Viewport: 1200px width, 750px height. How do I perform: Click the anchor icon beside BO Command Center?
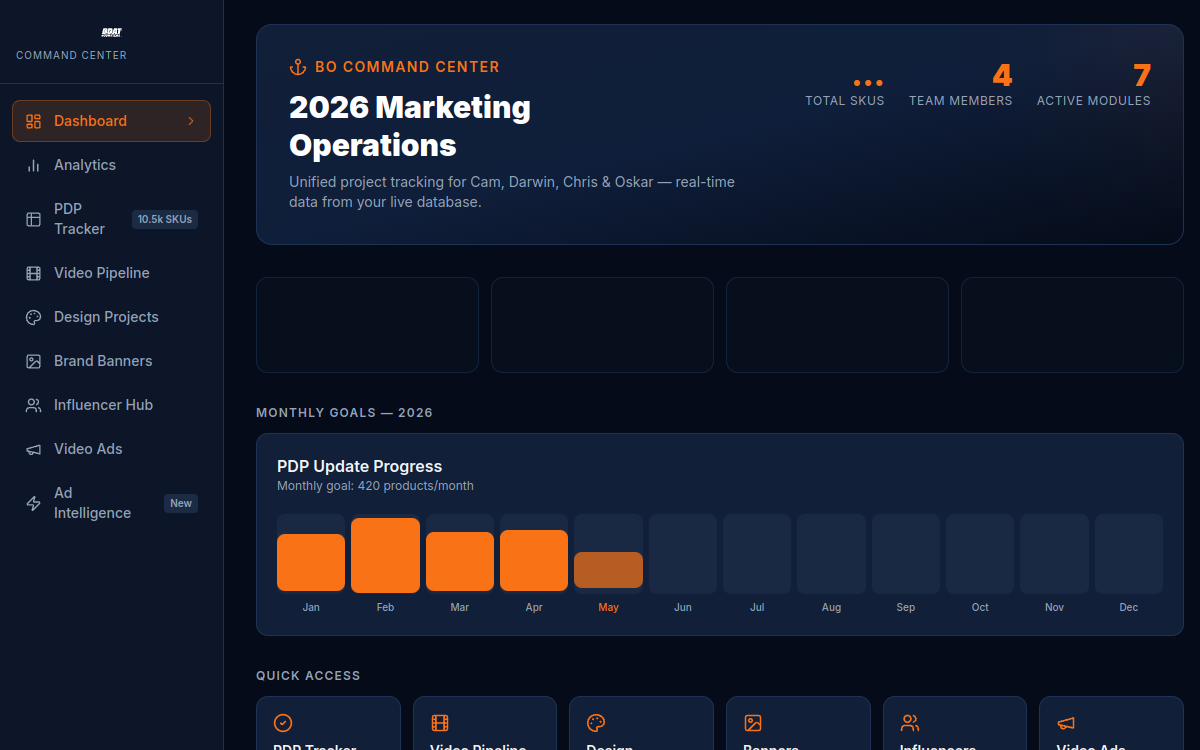point(297,67)
